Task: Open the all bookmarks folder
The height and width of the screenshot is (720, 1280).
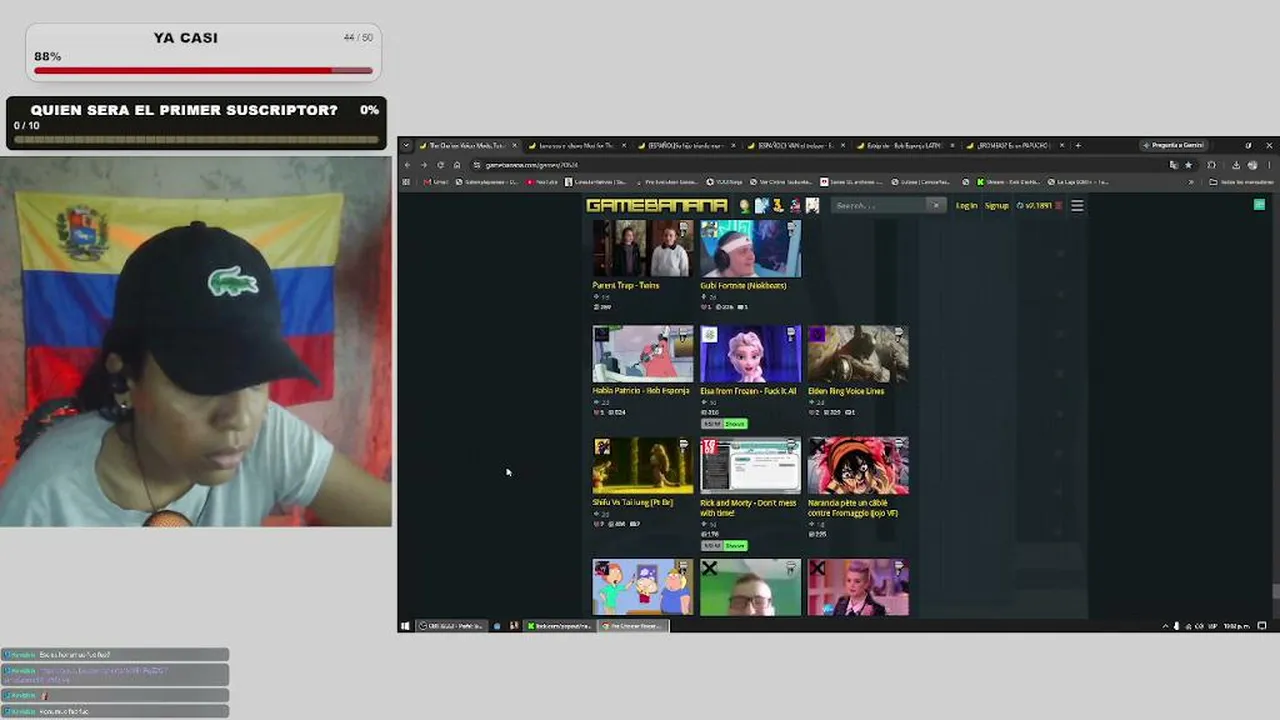Action: coord(1240,182)
